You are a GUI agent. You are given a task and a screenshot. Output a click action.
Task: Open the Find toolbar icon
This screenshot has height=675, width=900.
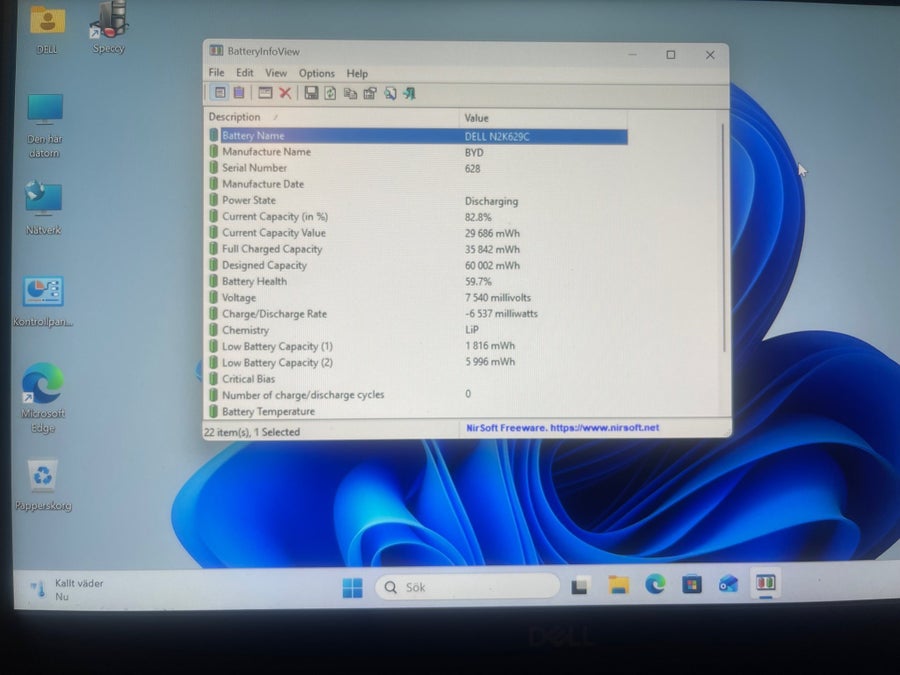pyautogui.click(x=390, y=93)
